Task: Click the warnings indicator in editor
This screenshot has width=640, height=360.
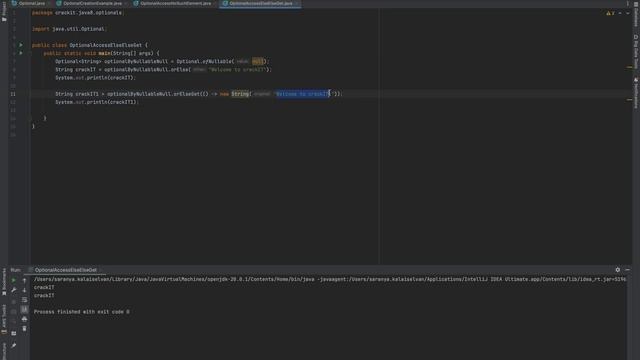Action: tap(611, 13)
